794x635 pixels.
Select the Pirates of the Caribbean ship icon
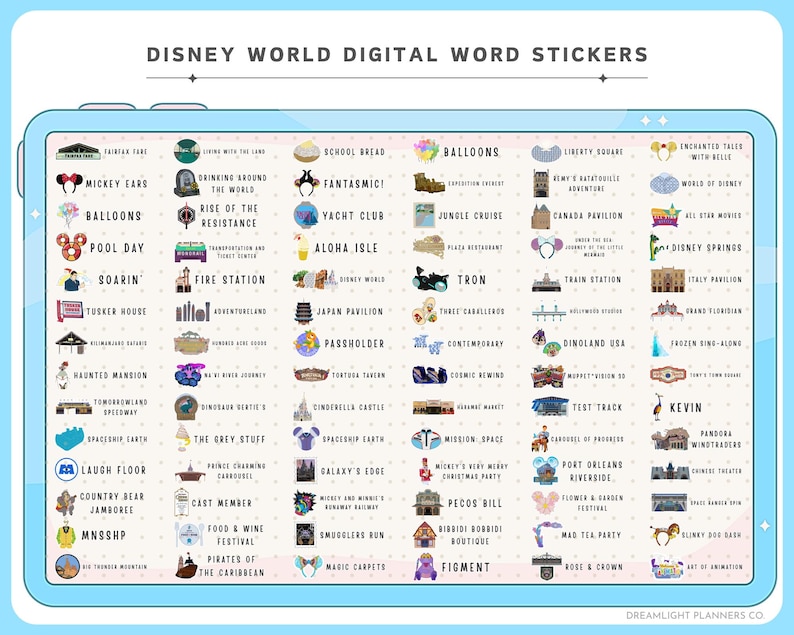[x=186, y=566]
